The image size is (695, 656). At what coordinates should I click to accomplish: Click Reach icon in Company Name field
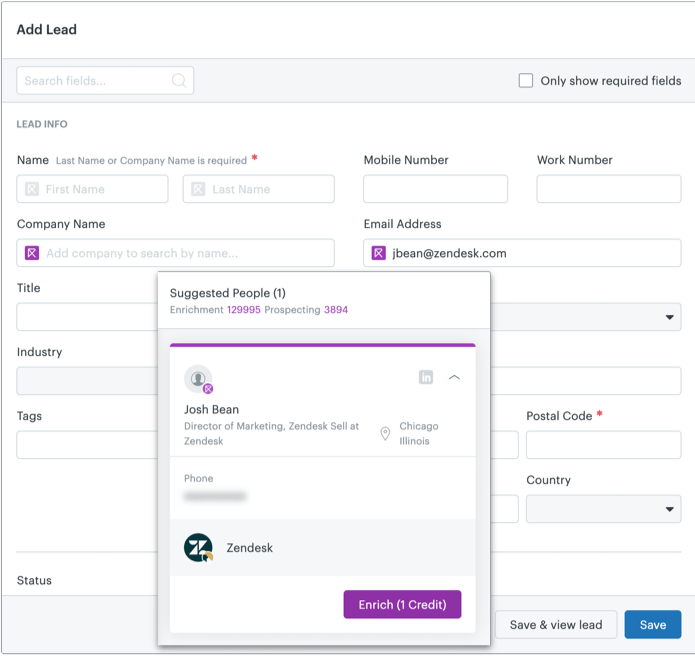point(31,253)
